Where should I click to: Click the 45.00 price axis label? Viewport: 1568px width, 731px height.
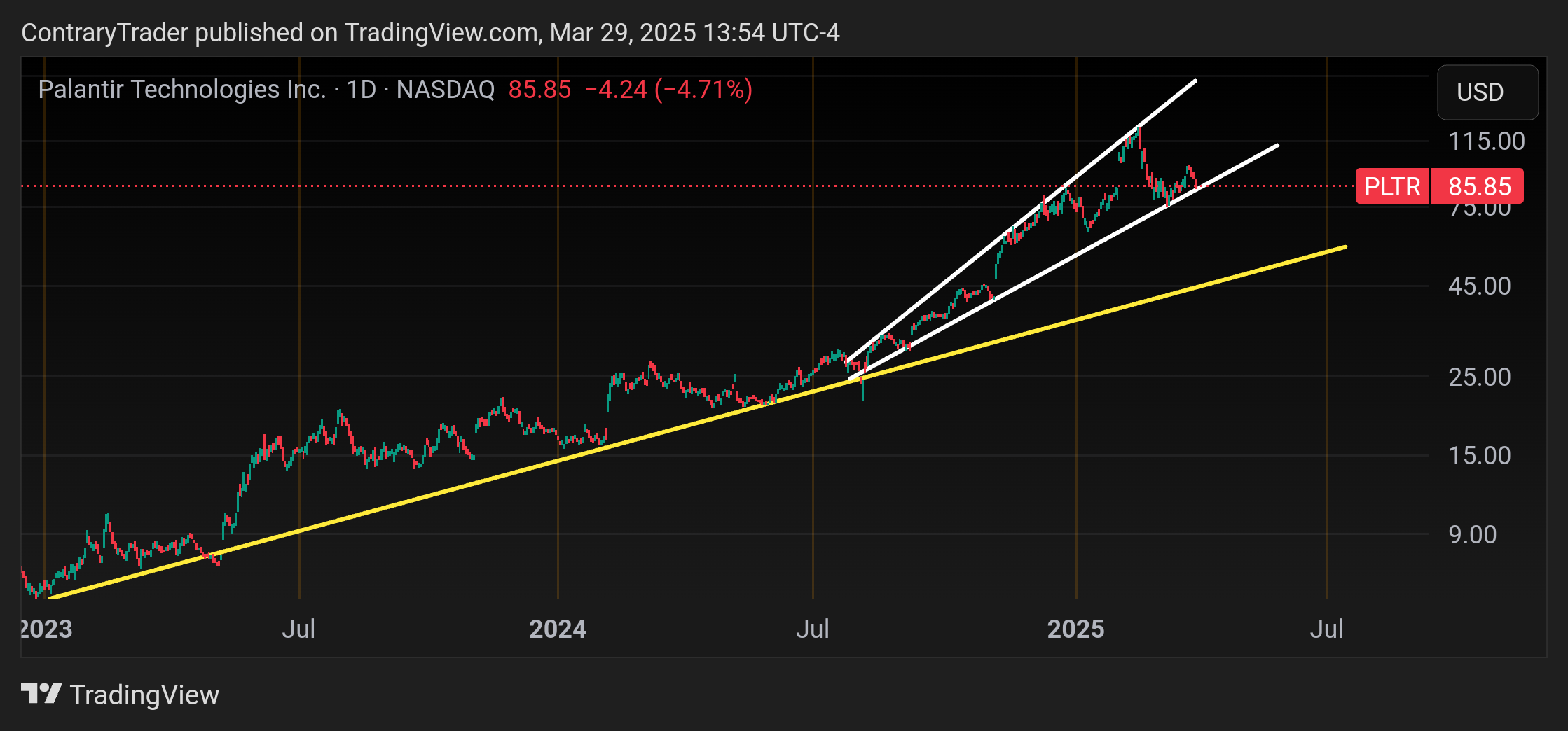1480,286
